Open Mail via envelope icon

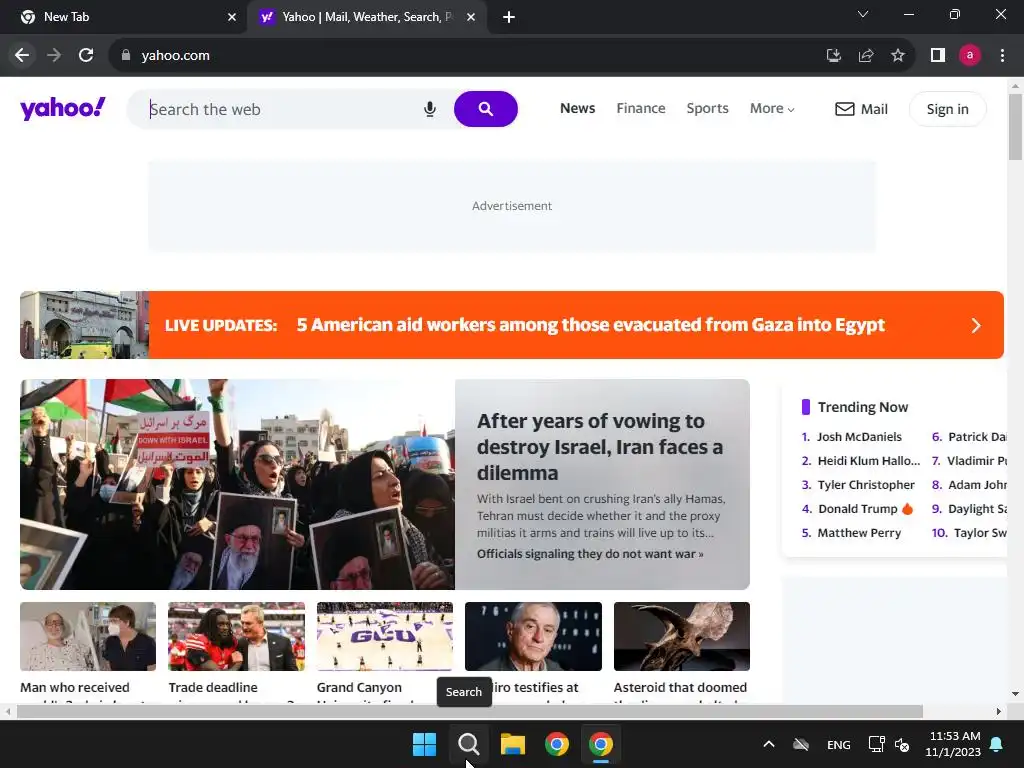[x=844, y=109]
